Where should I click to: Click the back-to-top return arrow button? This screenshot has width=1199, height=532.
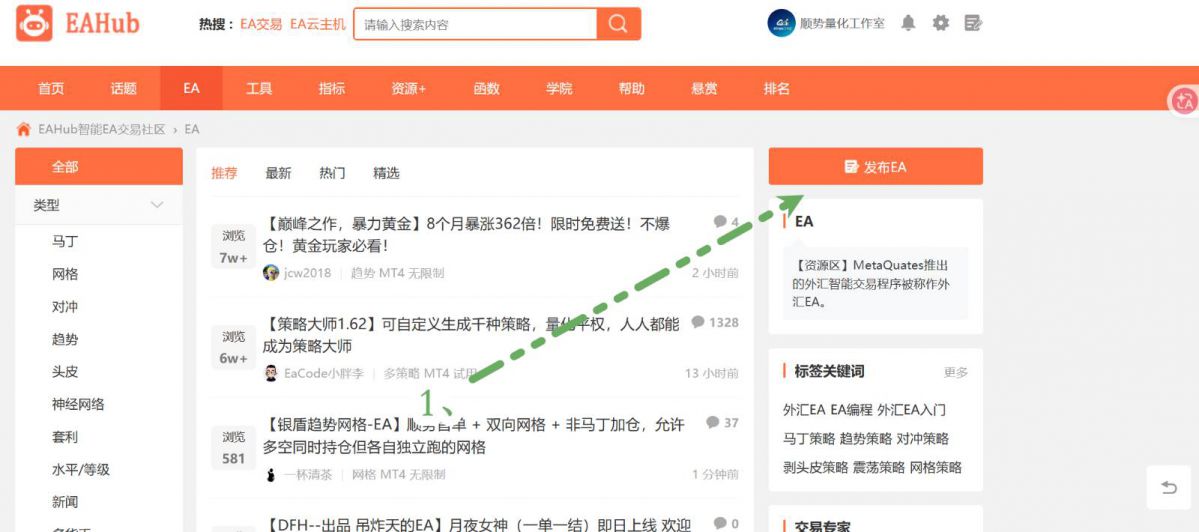click(x=1168, y=488)
